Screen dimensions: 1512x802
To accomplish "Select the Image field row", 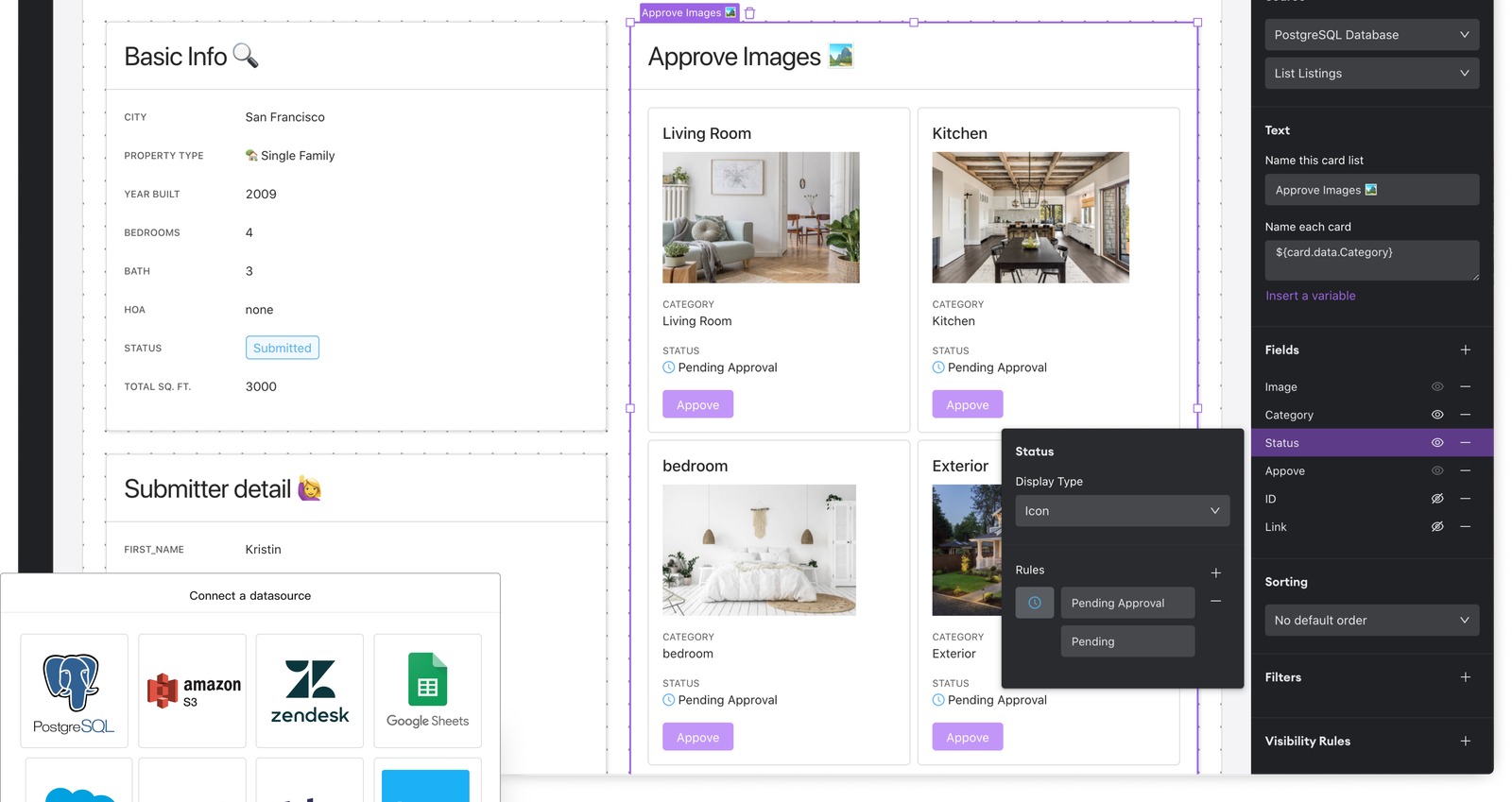I will point(1372,386).
